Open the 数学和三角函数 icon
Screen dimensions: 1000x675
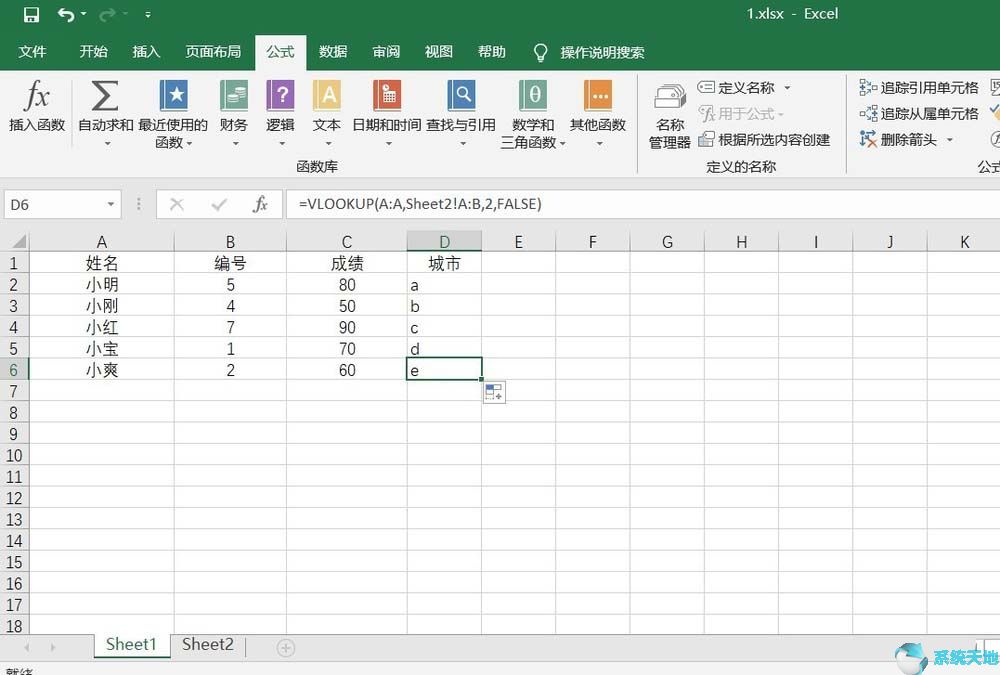click(533, 96)
